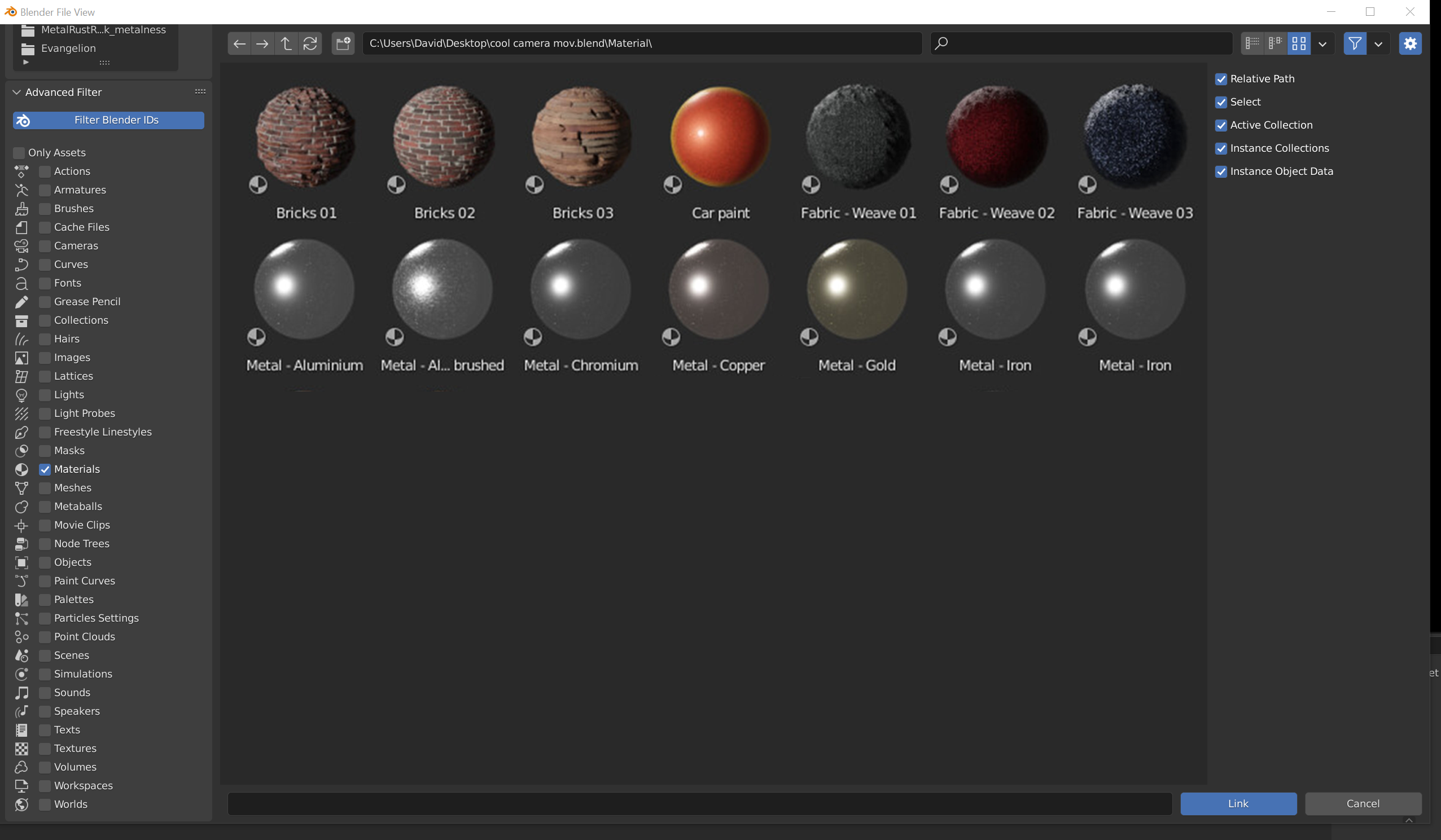Click the Cancel button

[1363, 803]
